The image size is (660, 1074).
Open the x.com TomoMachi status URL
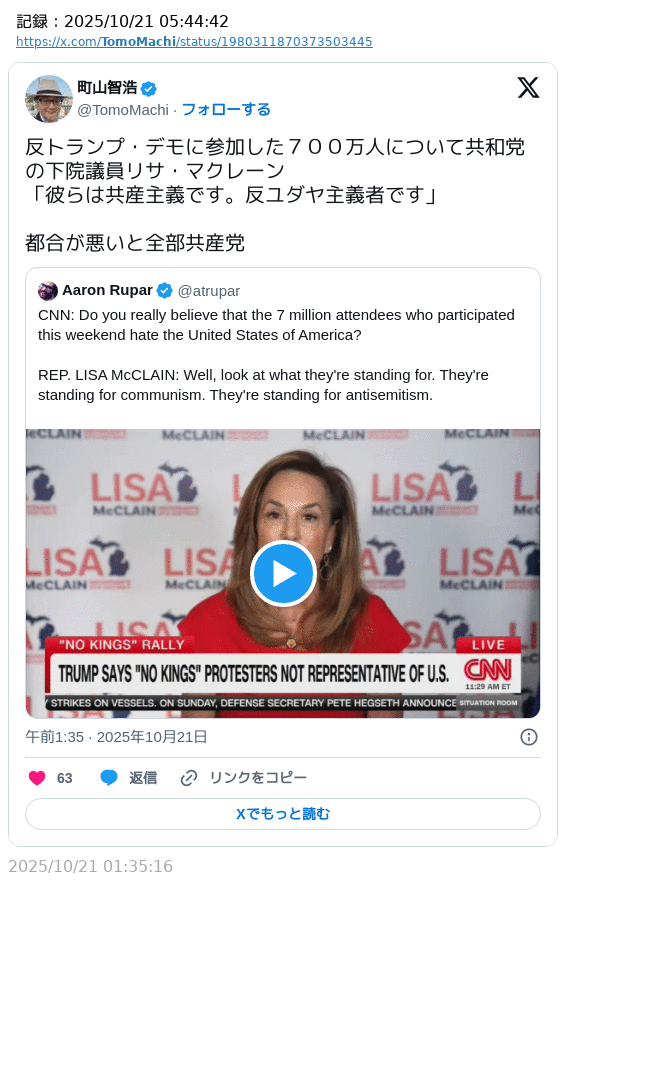point(194,42)
